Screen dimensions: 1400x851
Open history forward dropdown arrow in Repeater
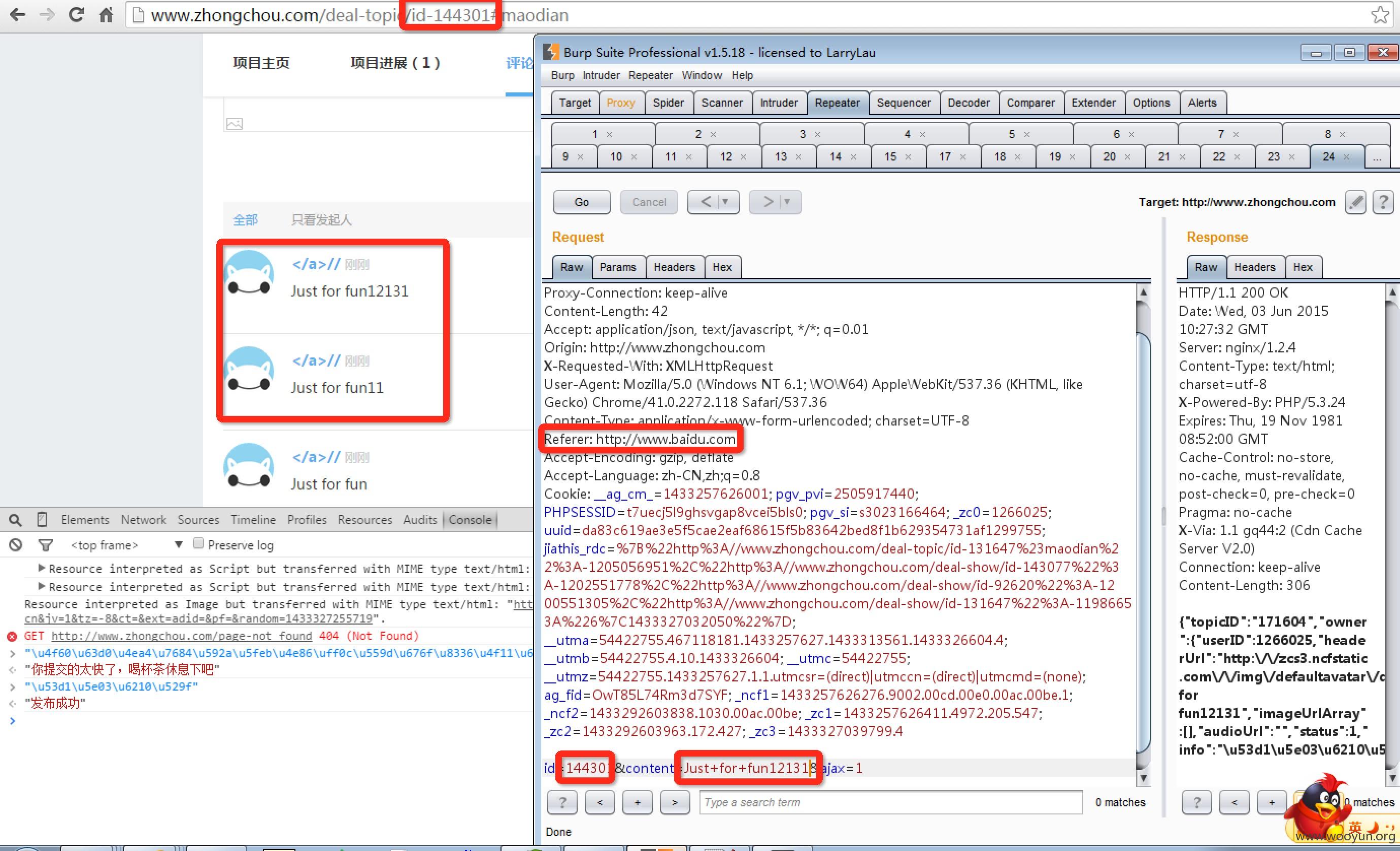[787, 202]
